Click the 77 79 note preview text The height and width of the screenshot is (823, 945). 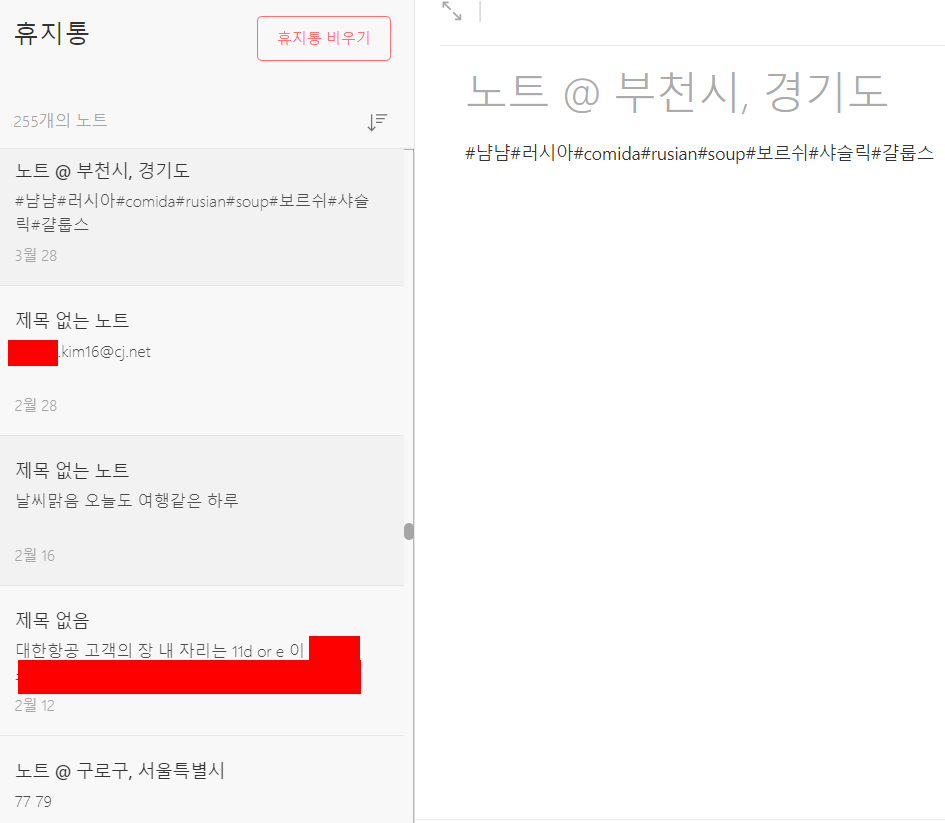click(x=33, y=802)
